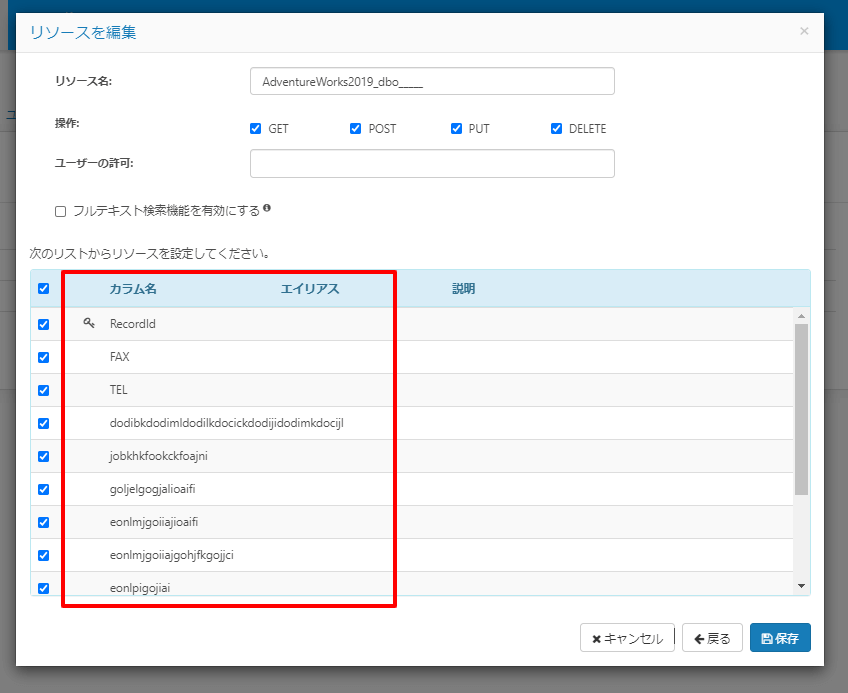Click the 説明 column header
Image resolution: width=848 pixels, height=693 pixels.
click(463, 289)
